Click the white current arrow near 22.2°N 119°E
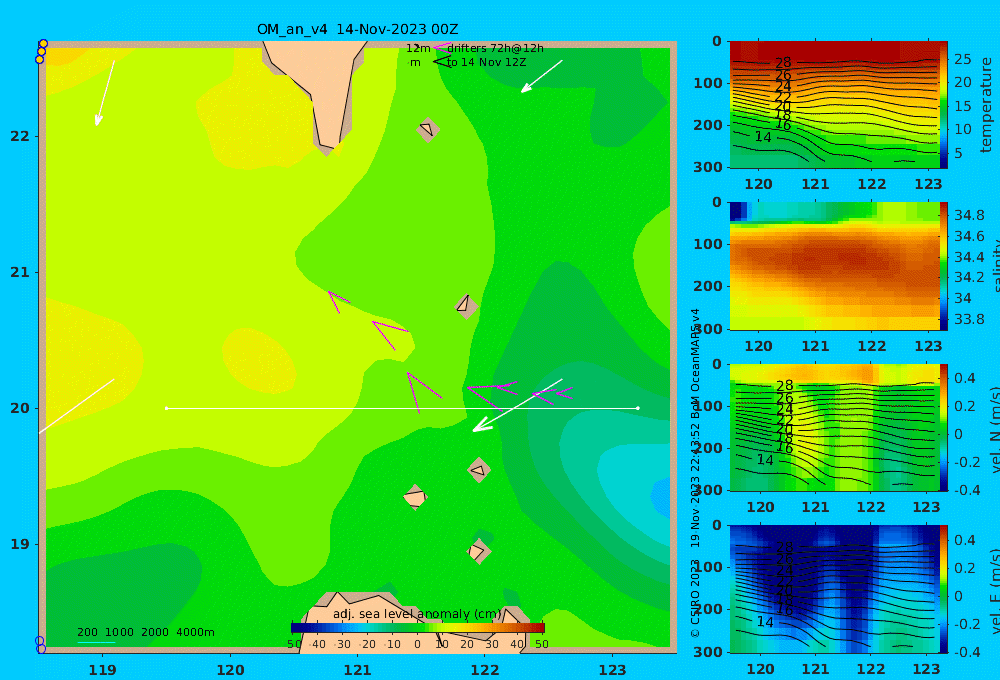Screen dimensions: 1000x680 pos(105,93)
